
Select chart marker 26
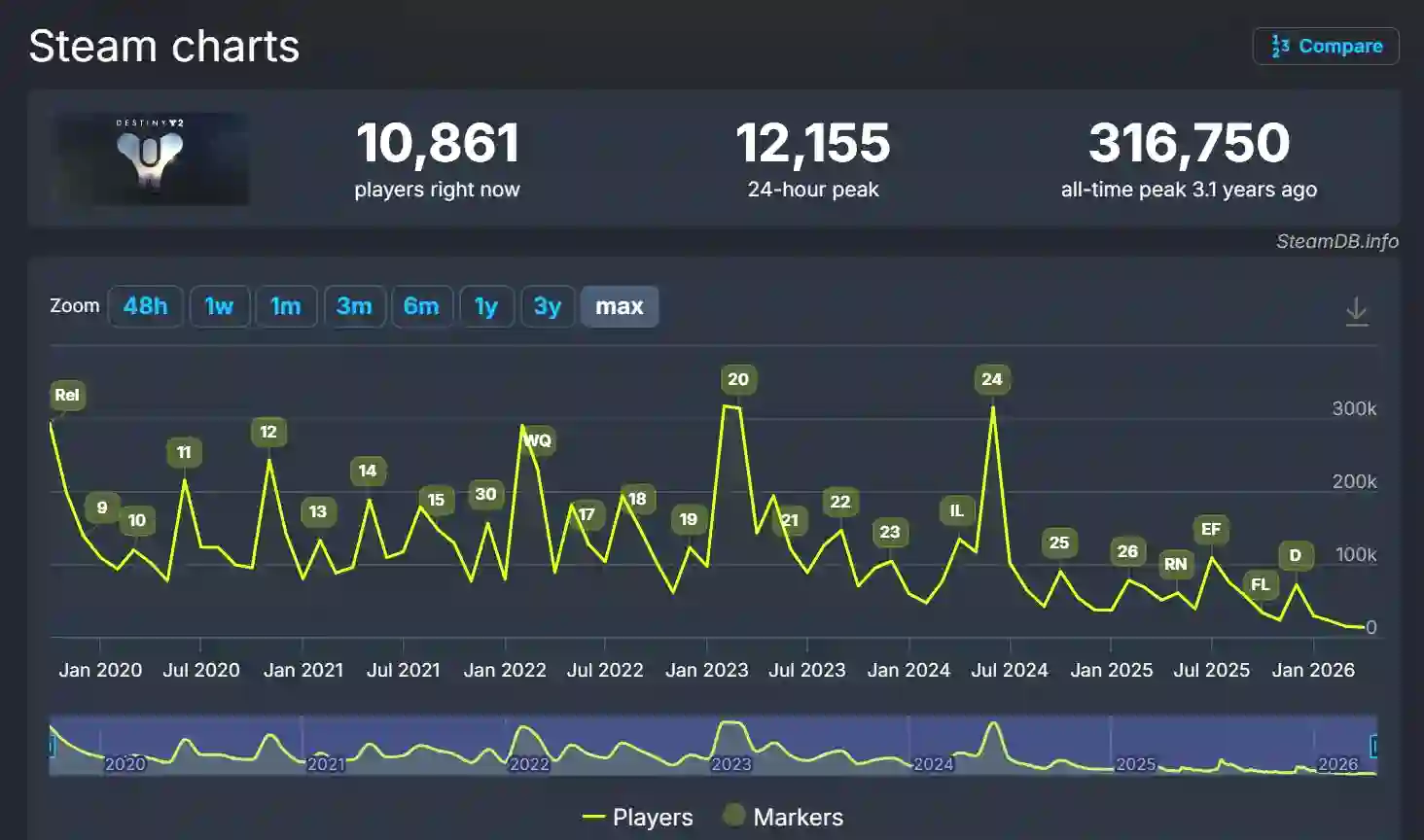(x=1127, y=551)
